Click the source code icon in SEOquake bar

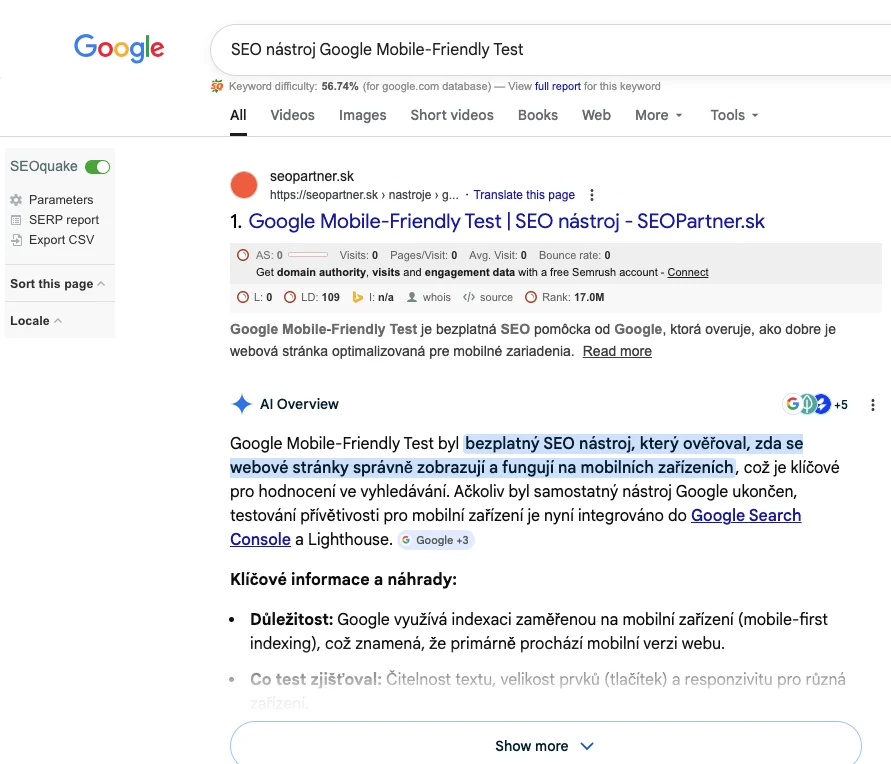pyautogui.click(x=468, y=297)
